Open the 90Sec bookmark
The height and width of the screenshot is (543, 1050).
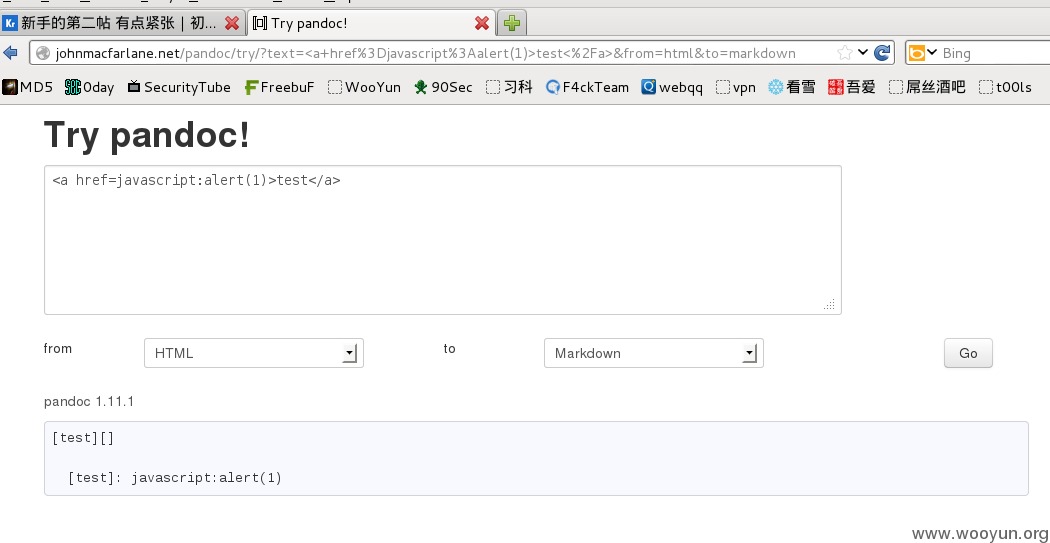[443, 87]
